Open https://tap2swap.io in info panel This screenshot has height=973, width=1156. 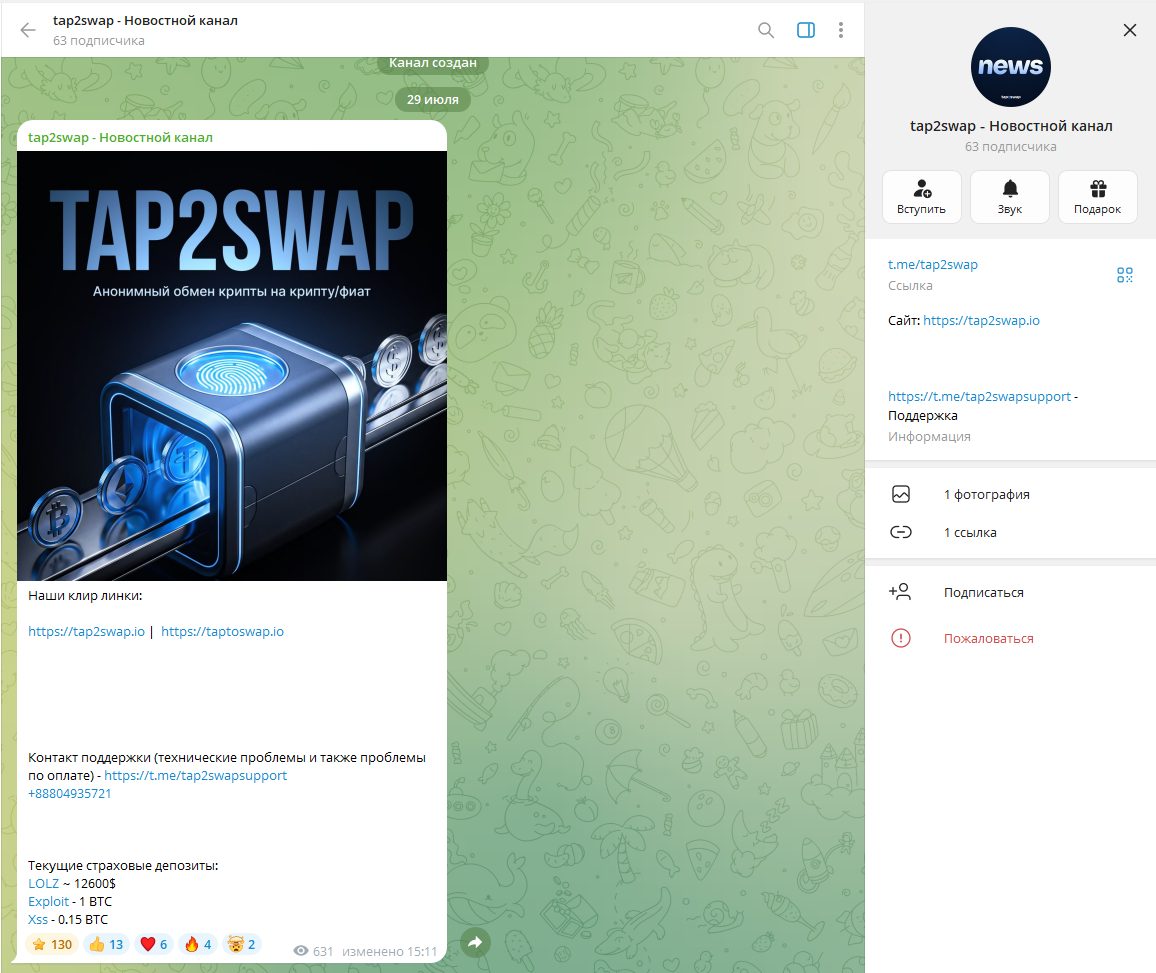pos(981,321)
